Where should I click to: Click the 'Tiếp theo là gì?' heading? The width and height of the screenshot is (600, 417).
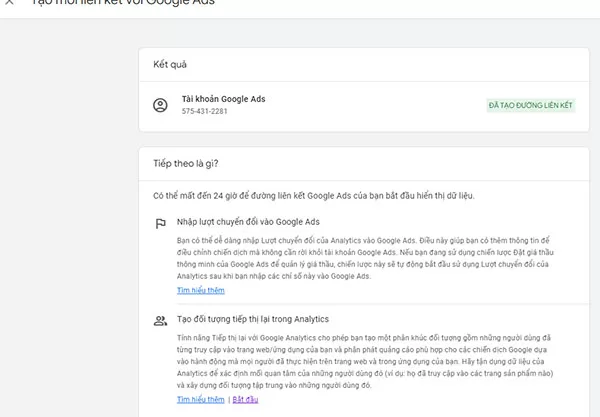(x=186, y=164)
